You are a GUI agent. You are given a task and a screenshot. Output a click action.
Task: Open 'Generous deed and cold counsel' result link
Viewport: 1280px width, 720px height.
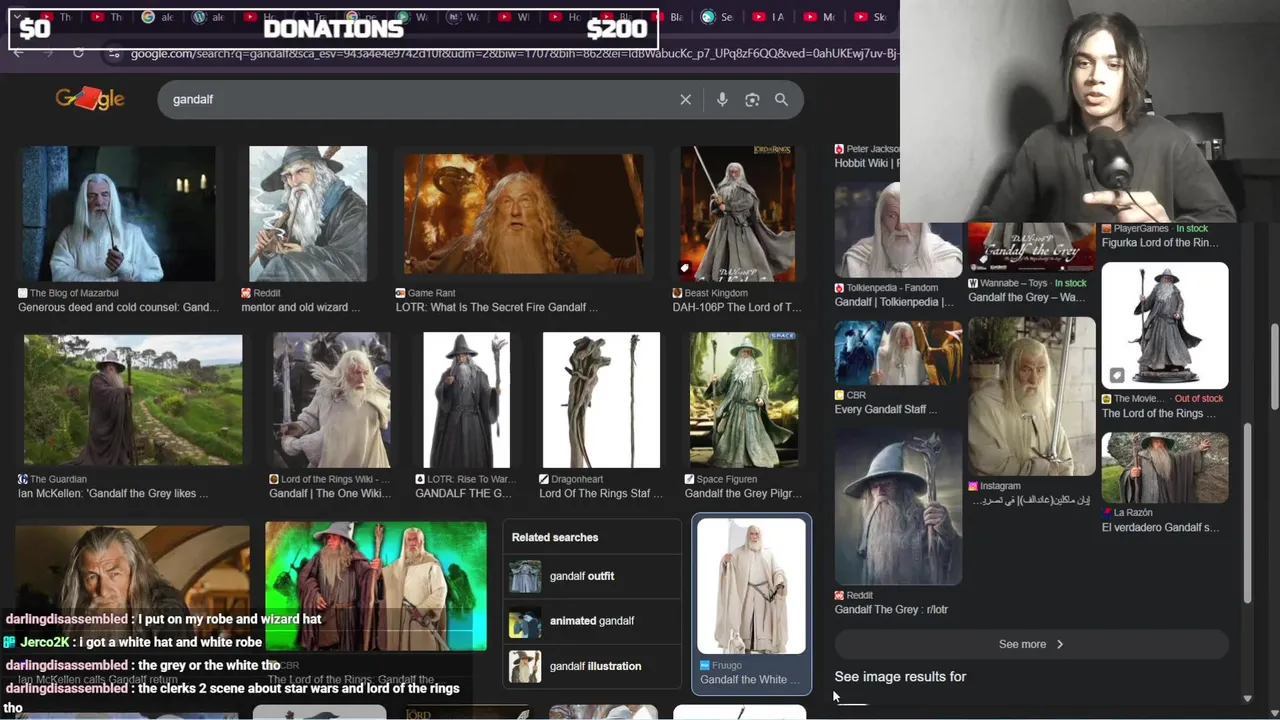click(118, 308)
